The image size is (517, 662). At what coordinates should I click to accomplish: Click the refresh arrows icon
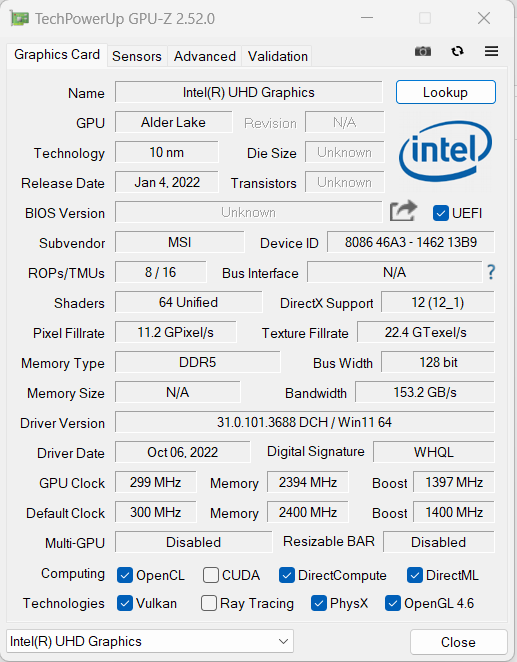(457, 52)
